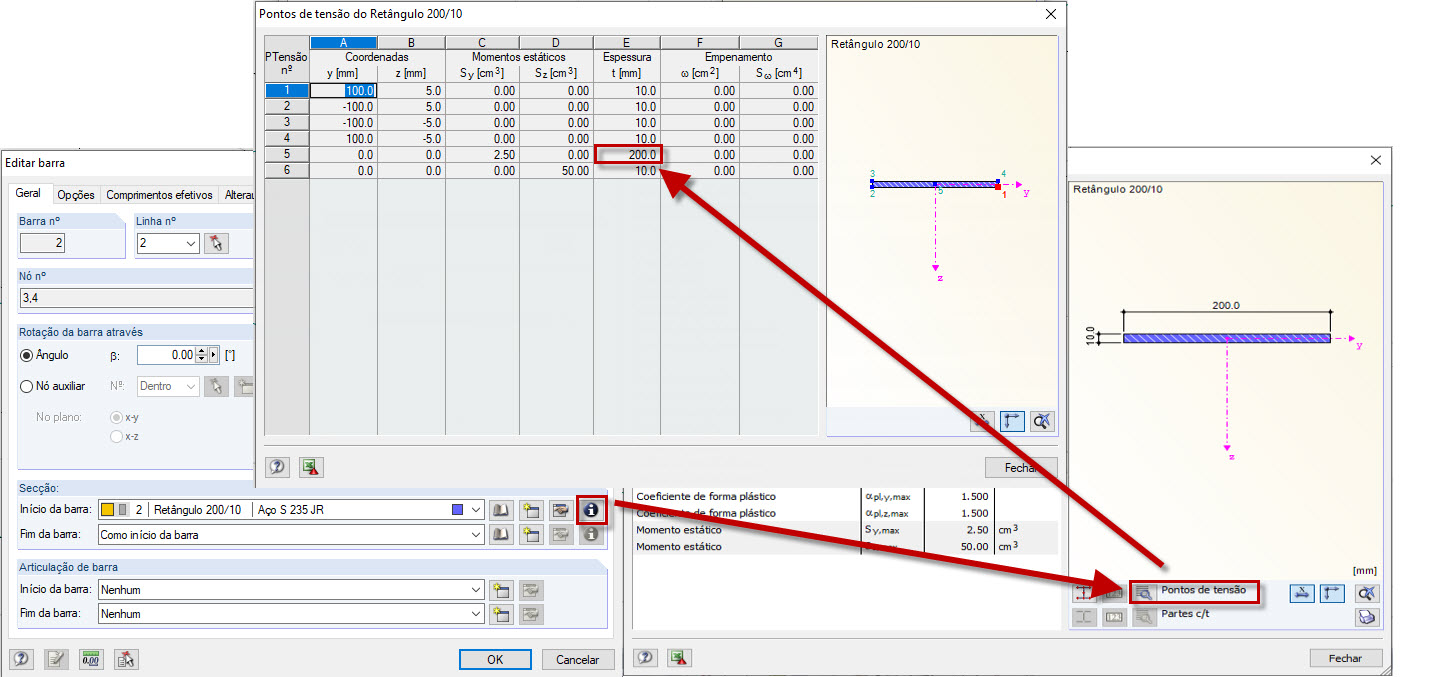Viewport: 1453px width, 677px height.
Task: Click Fechar in Pontos de tensão dialog
Action: [1021, 468]
